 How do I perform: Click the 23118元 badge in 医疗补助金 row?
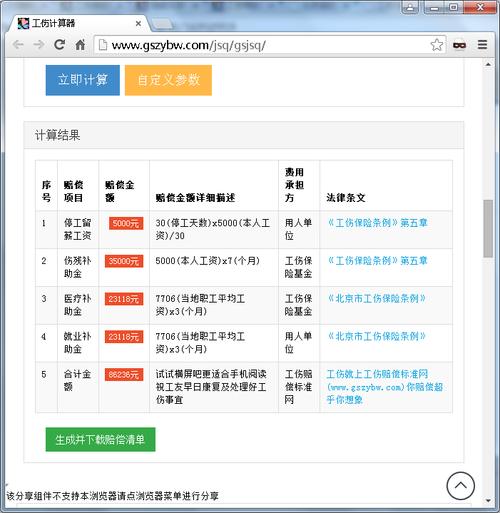[124, 299]
